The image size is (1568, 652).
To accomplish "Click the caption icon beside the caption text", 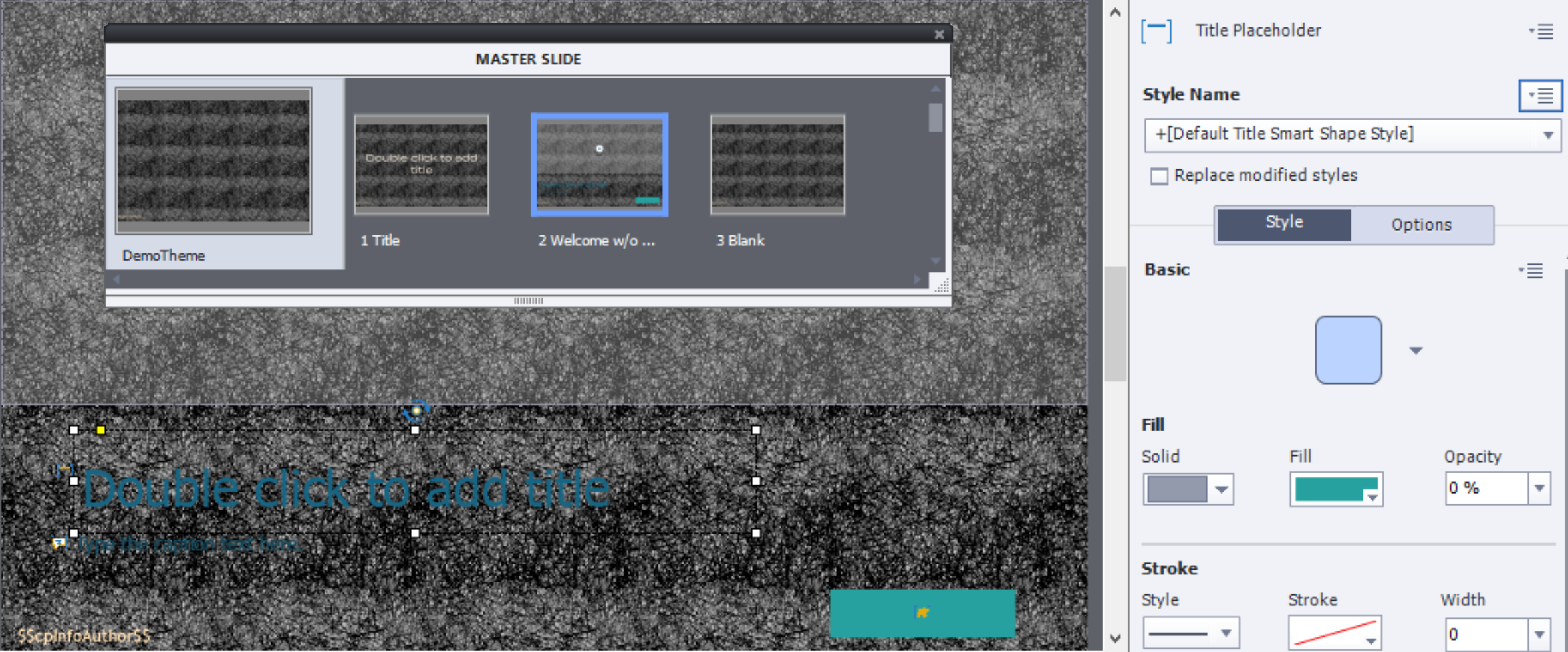I will coord(59,544).
